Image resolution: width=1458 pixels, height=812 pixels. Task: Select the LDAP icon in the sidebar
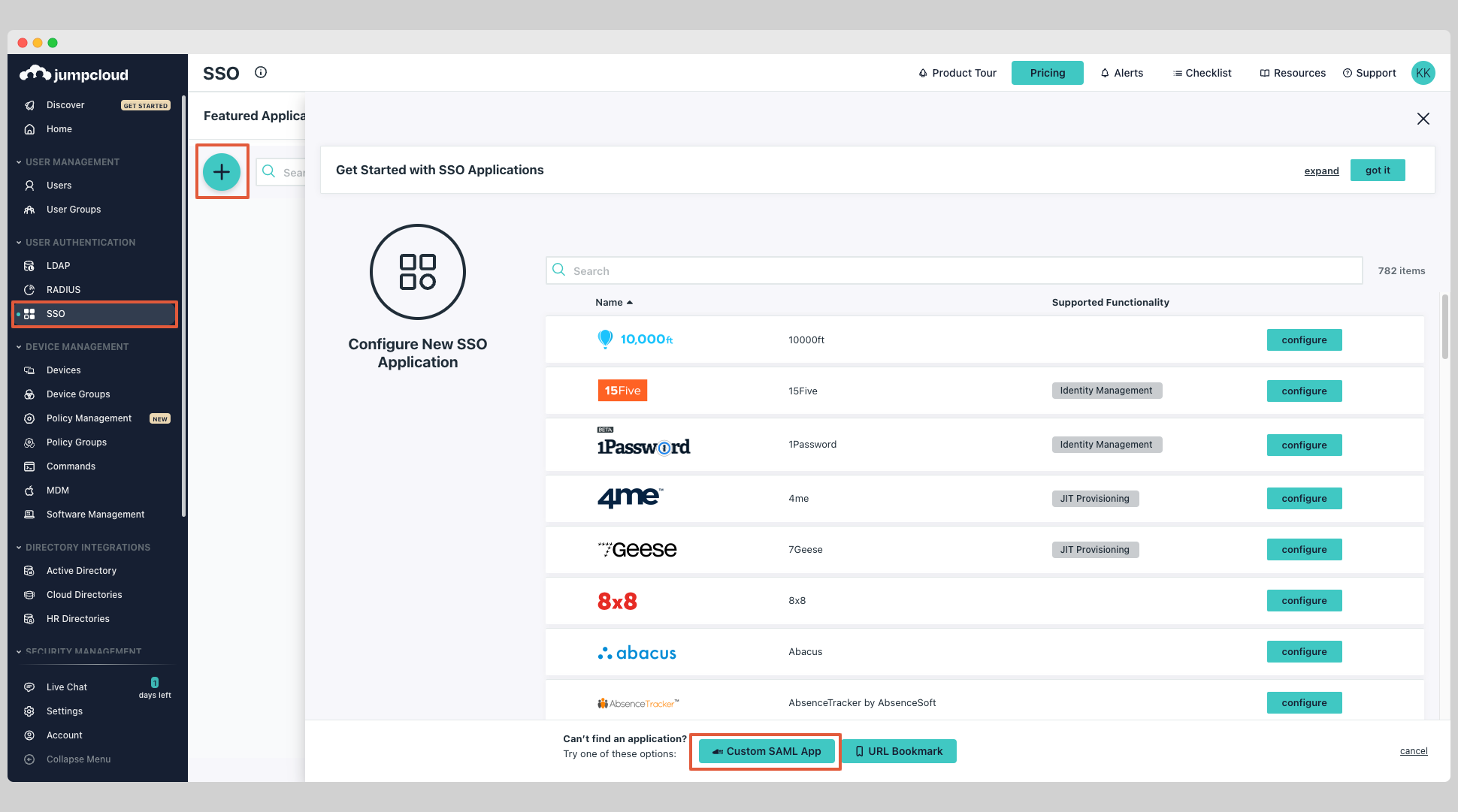[x=29, y=265]
